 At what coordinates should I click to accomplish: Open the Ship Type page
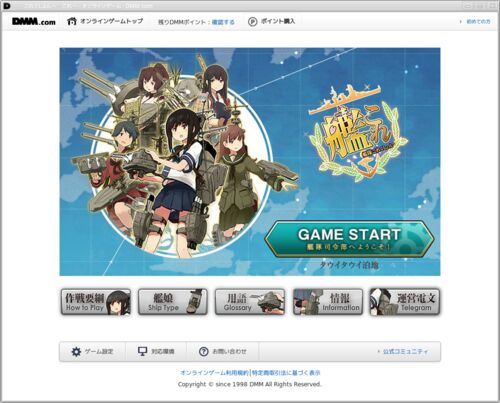pyautogui.click(x=173, y=302)
